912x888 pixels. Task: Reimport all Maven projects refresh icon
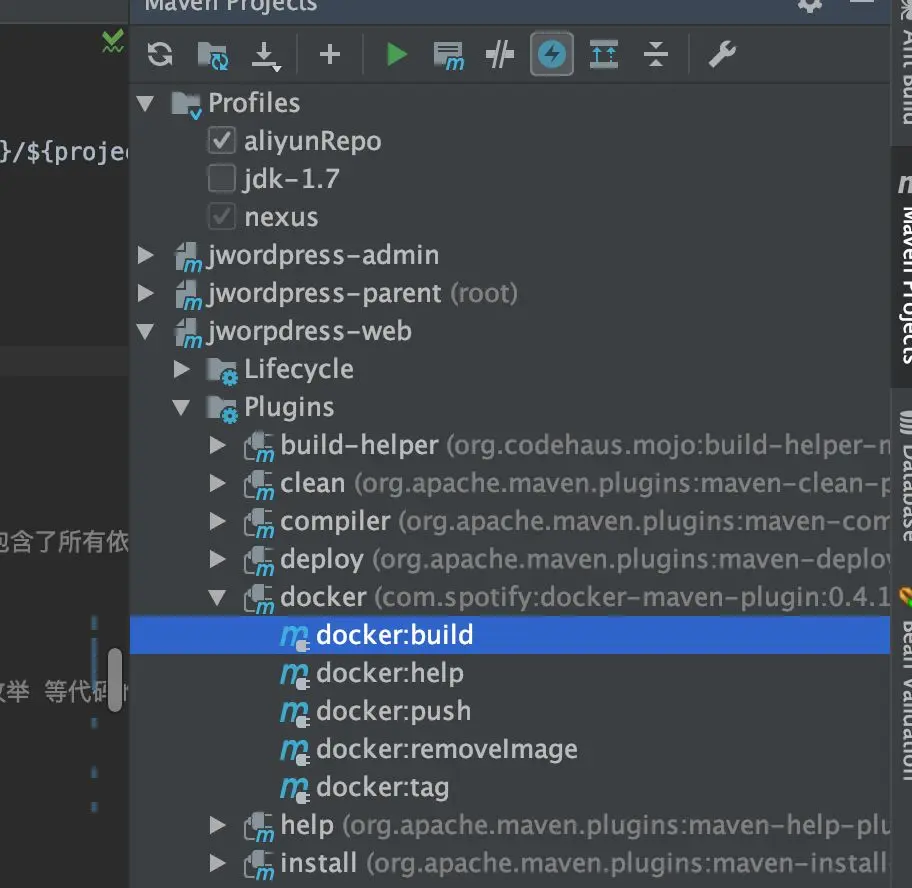coord(160,55)
